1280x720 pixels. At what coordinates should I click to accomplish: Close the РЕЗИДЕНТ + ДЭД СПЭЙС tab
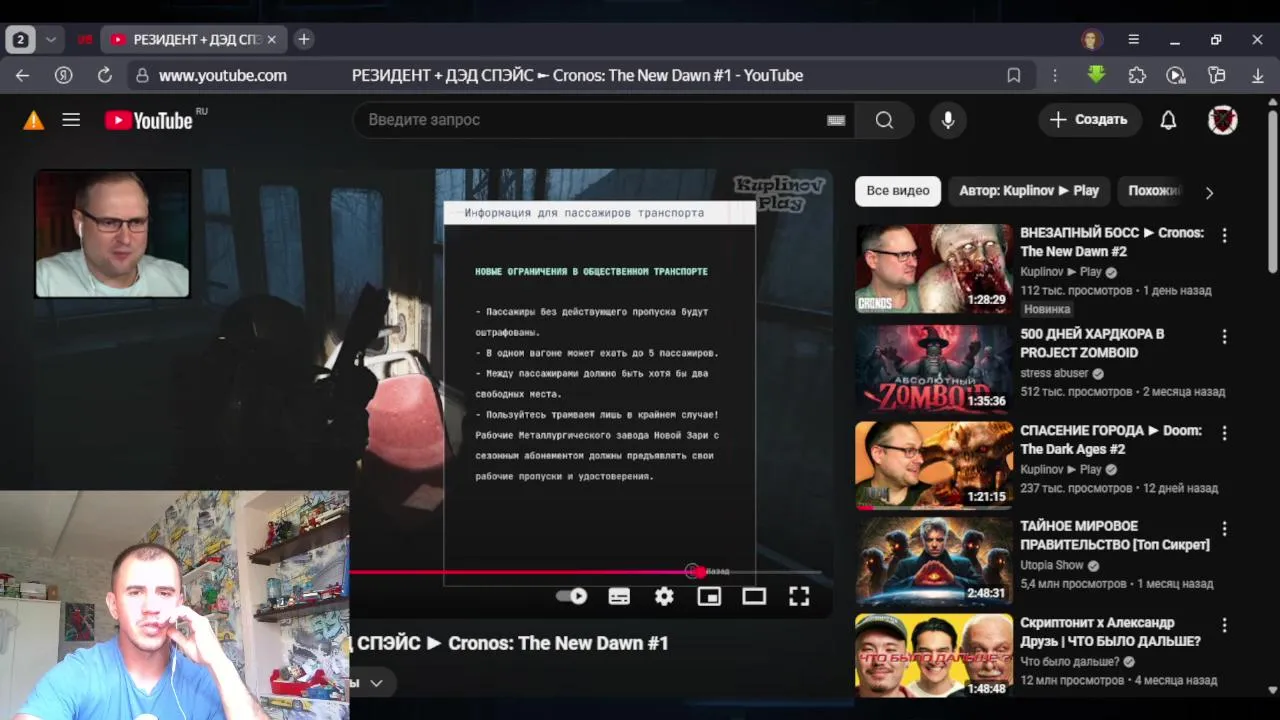pos(271,40)
